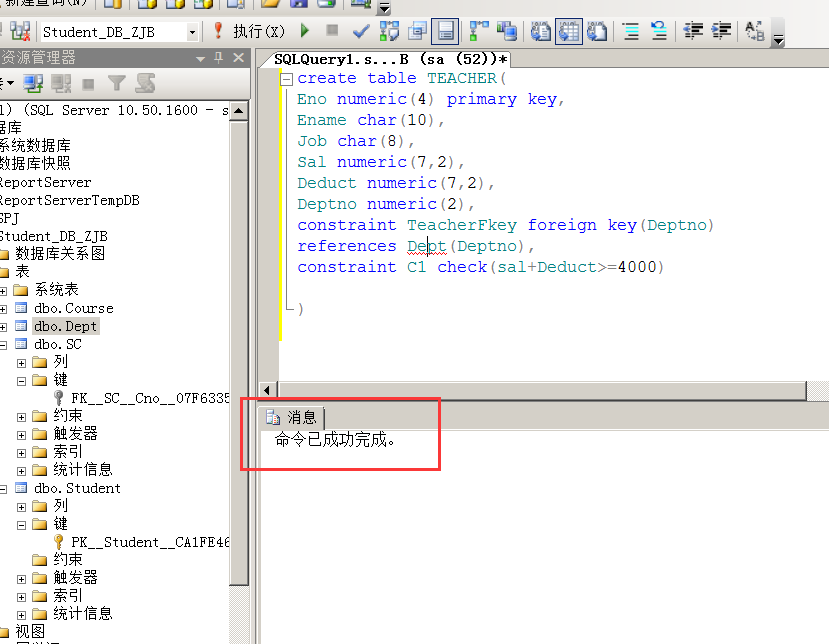829x644 pixels.
Task: Pin the 资源管理器 panel with auto-hide pushpin
Action: pyautogui.click(x=218, y=58)
